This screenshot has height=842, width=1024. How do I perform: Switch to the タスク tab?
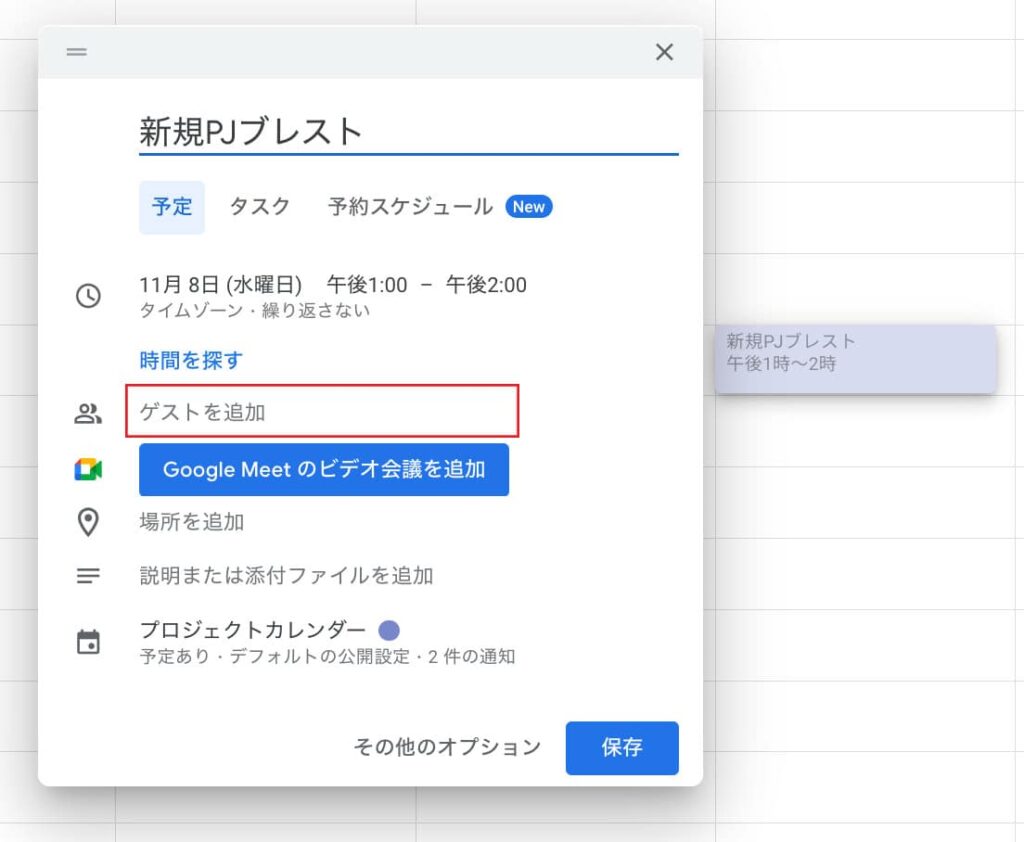(x=260, y=207)
